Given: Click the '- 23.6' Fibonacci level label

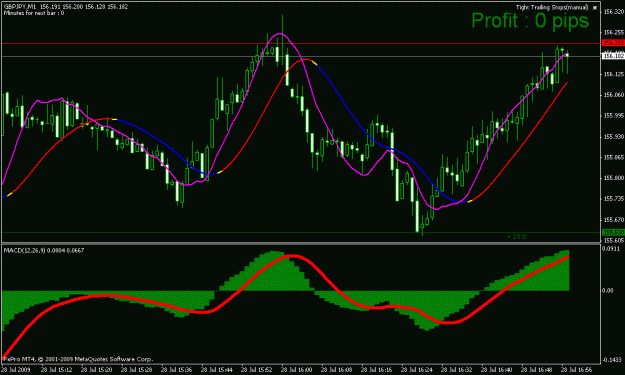Looking at the screenshot, I should [517, 237].
